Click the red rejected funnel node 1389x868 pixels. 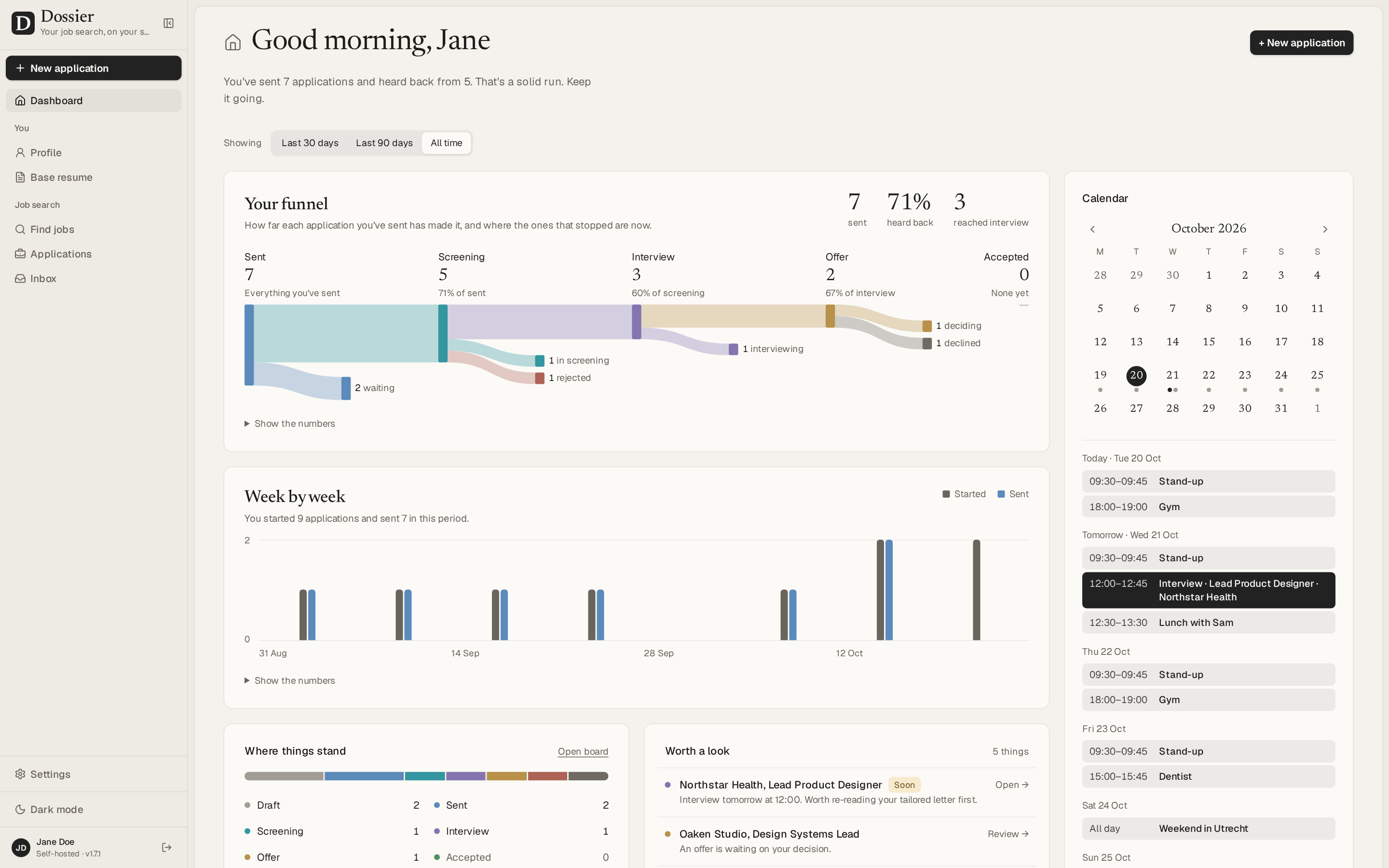click(x=540, y=378)
